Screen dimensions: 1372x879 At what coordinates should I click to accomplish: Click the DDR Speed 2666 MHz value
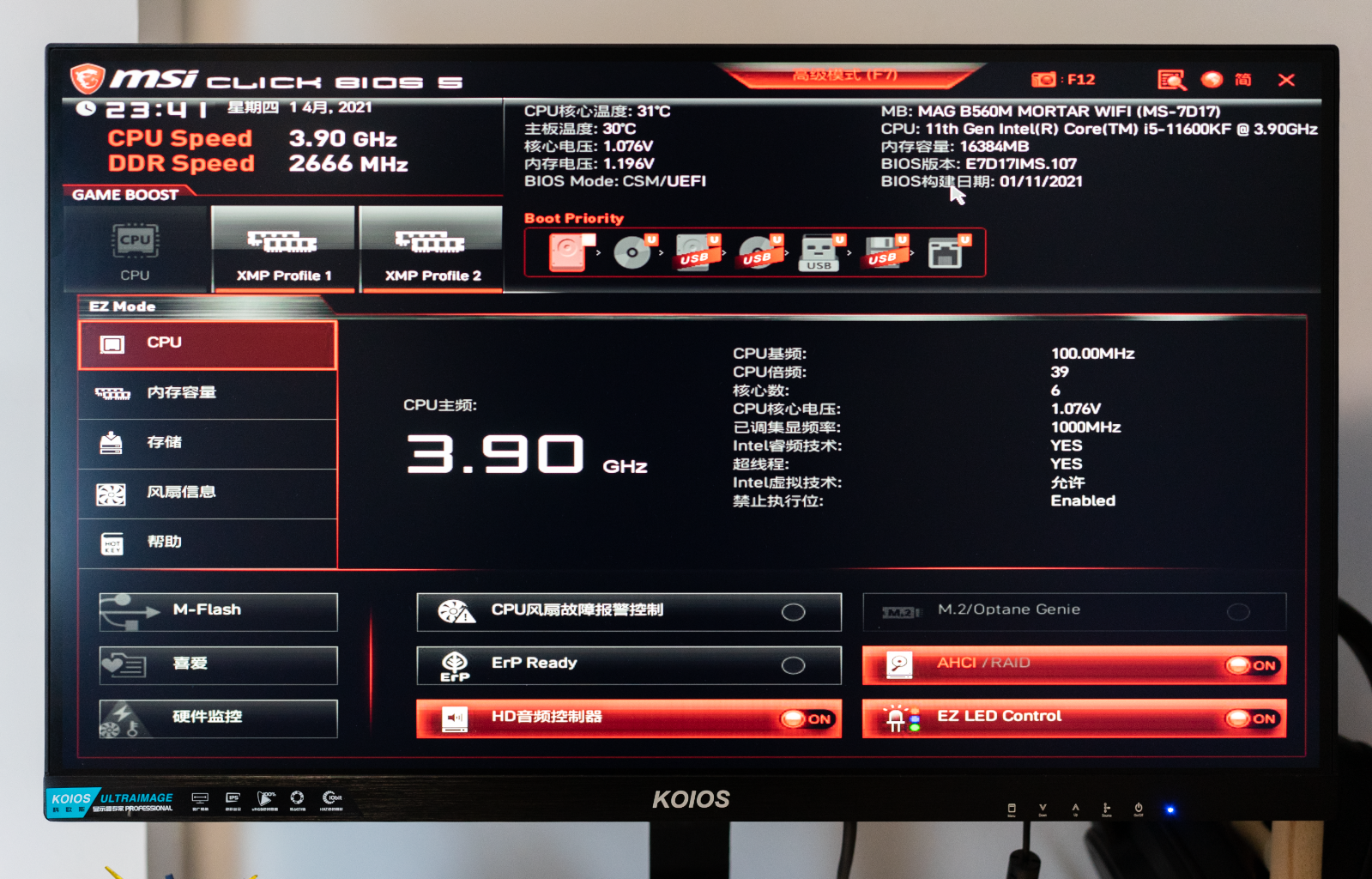[348, 163]
